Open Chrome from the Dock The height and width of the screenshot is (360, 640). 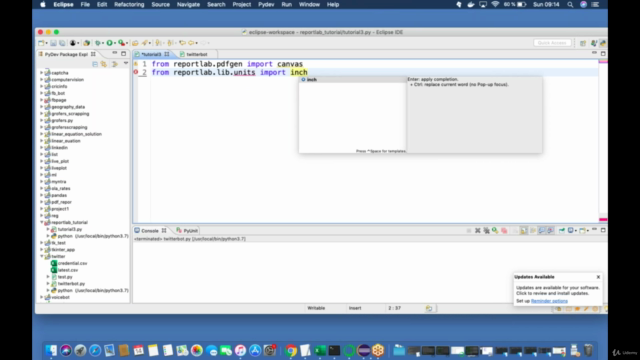(x=291, y=350)
